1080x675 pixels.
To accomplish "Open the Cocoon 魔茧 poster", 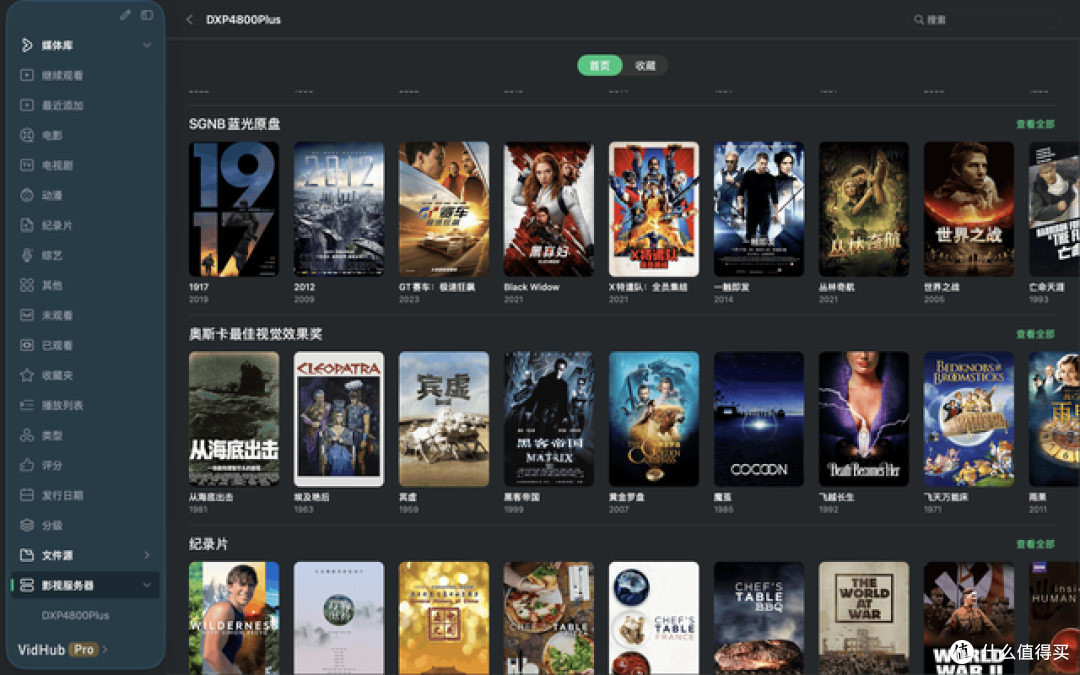I will [759, 419].
